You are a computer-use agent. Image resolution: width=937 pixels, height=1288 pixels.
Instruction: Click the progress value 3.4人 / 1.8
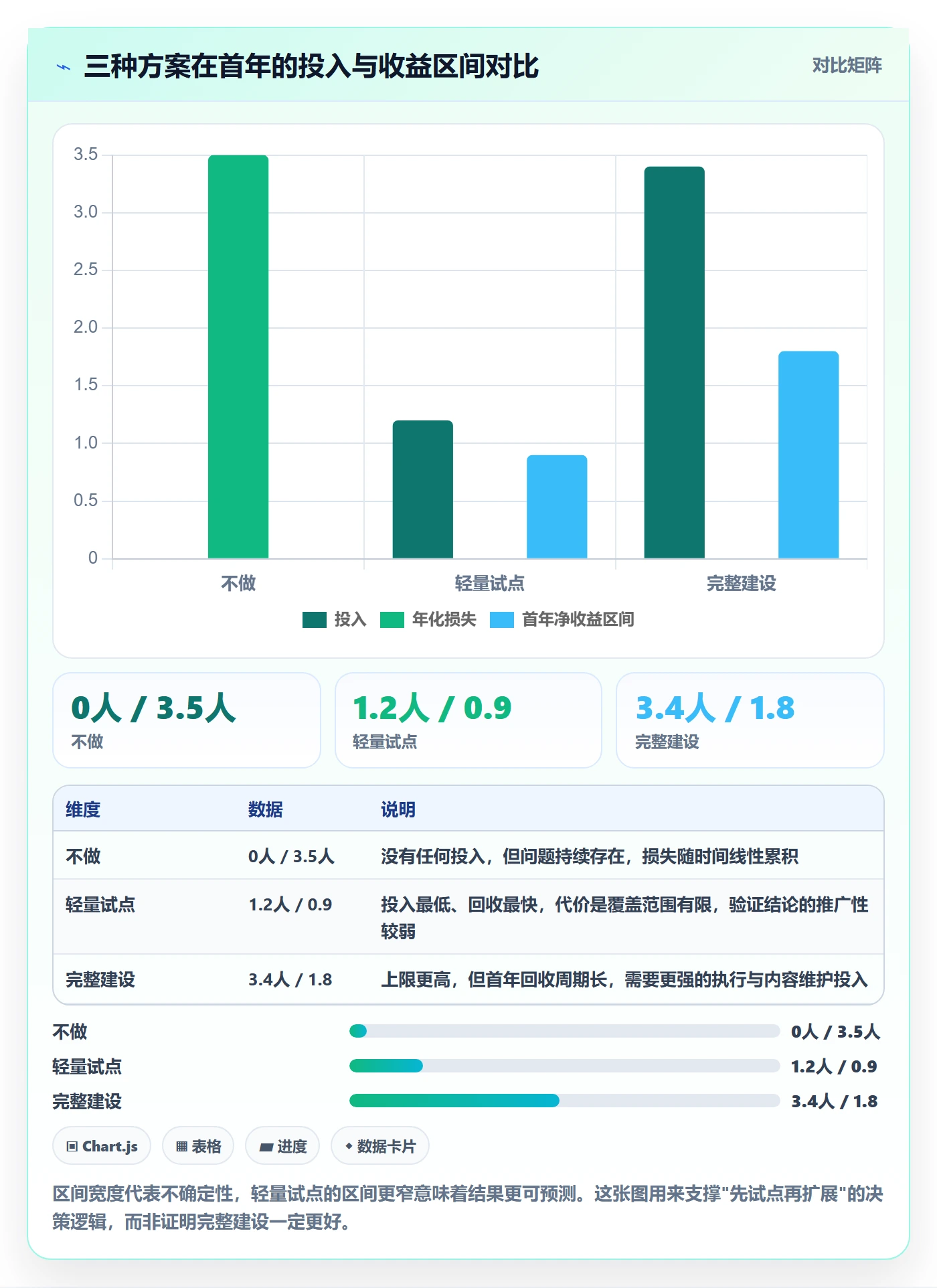(x=835, y=1101)
